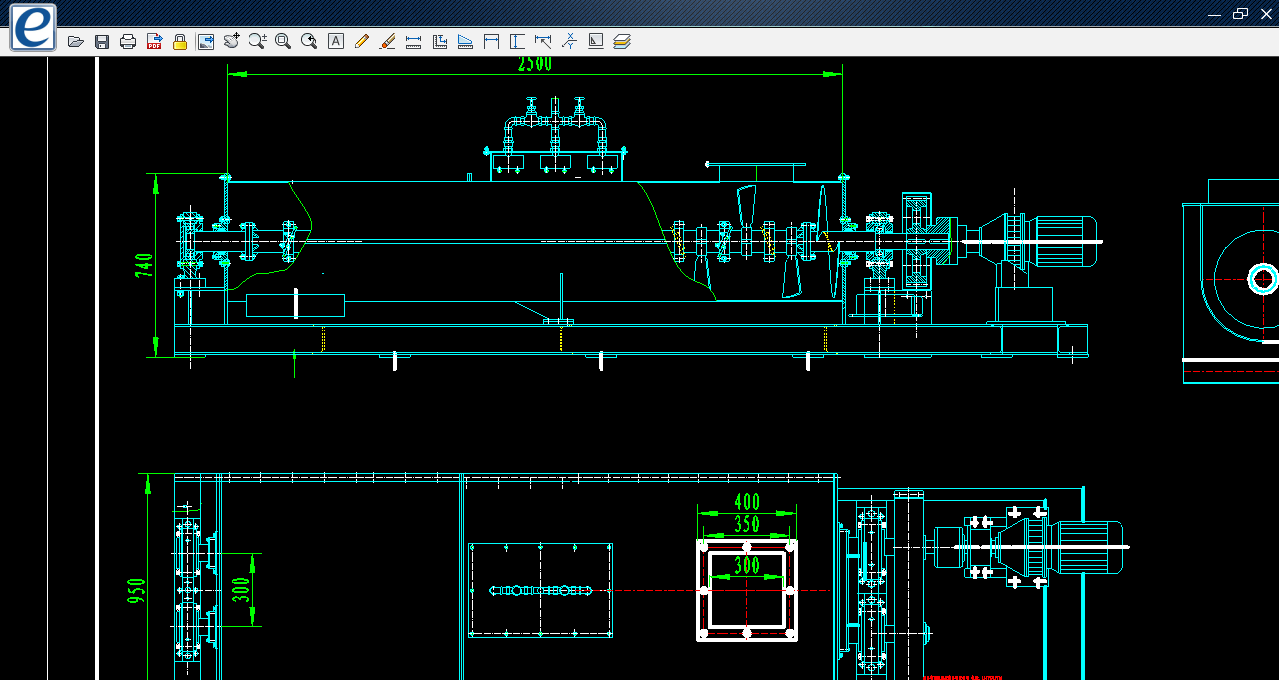Click the Open file folder icon

[x=75, y=41]
